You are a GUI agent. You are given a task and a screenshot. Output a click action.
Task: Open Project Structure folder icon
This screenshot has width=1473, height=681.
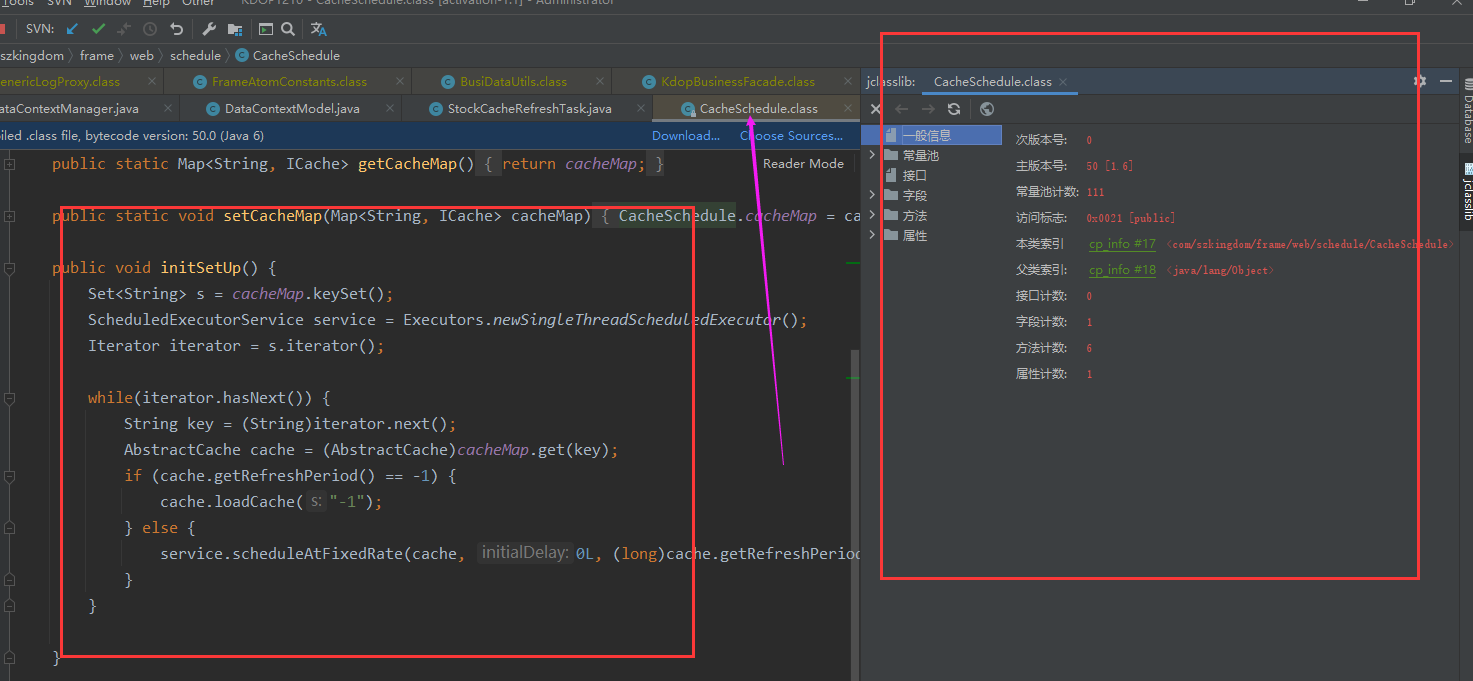pos(235,29)
